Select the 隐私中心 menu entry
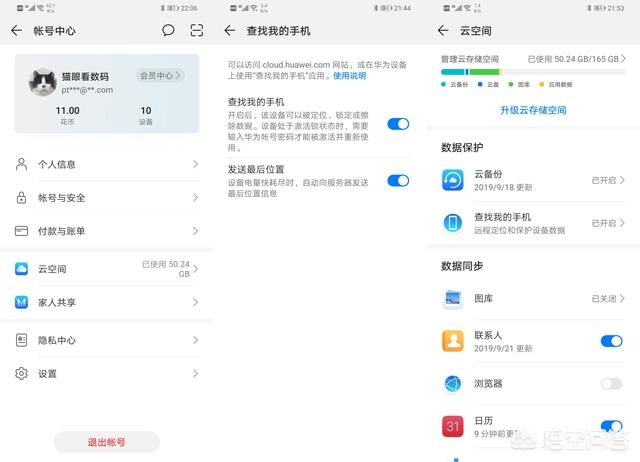 tap(106, 340)
